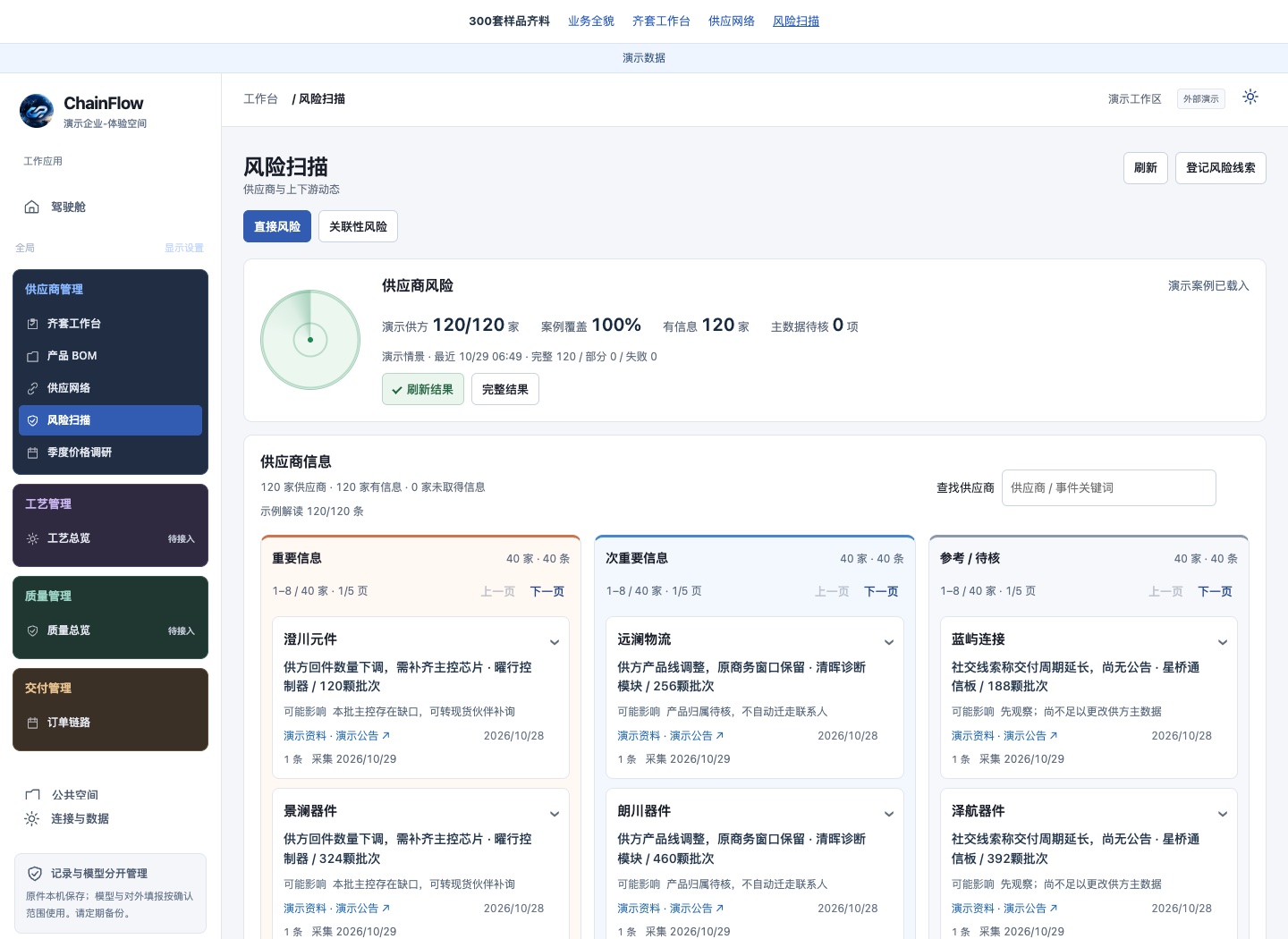The width and height of the screenshot is (1288, 939).
Task: Click the calendar icon beside 季度价格调研
Action: pos(33,453)
